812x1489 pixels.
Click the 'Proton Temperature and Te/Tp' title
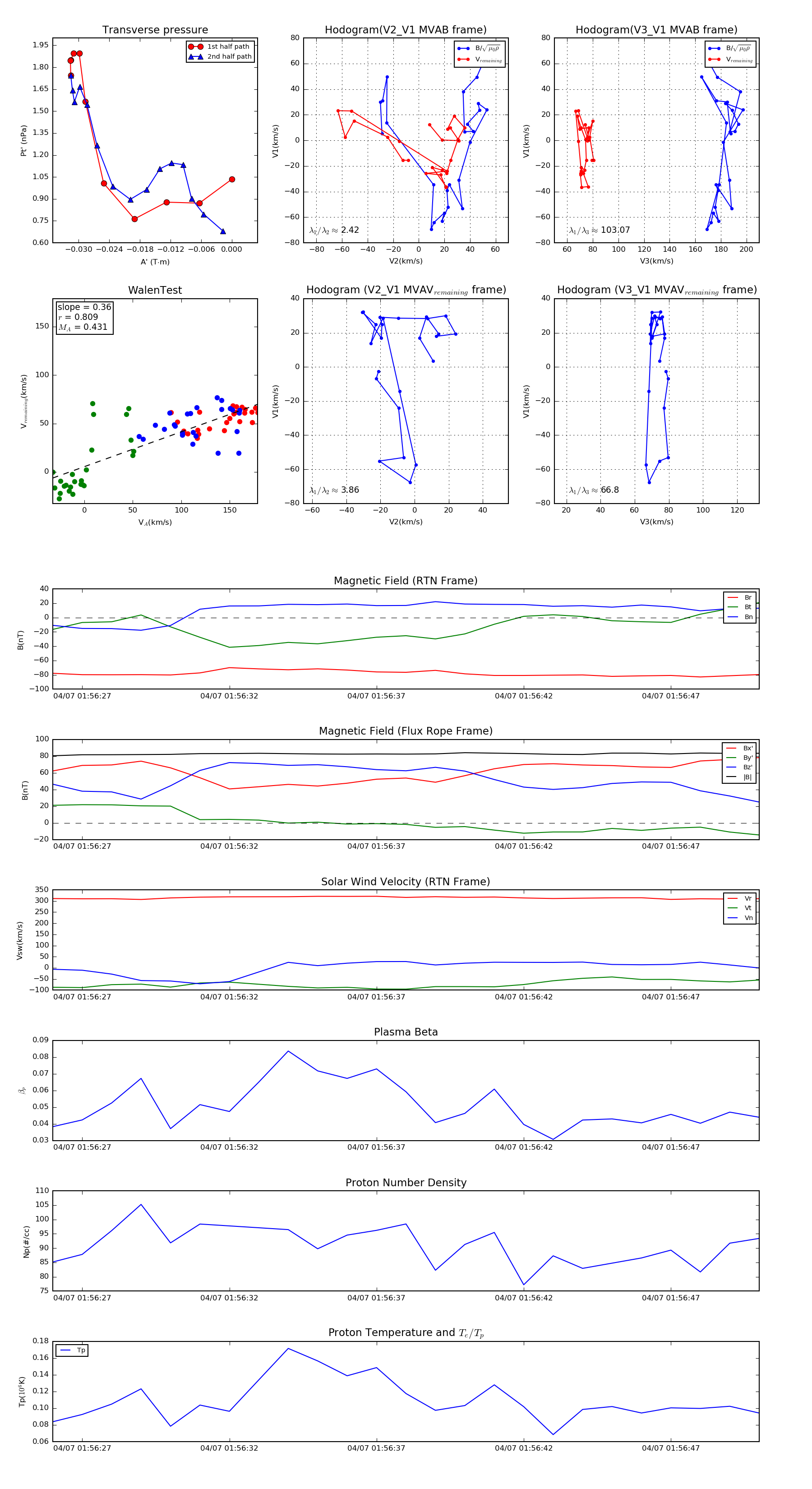tap(406, 1333)
